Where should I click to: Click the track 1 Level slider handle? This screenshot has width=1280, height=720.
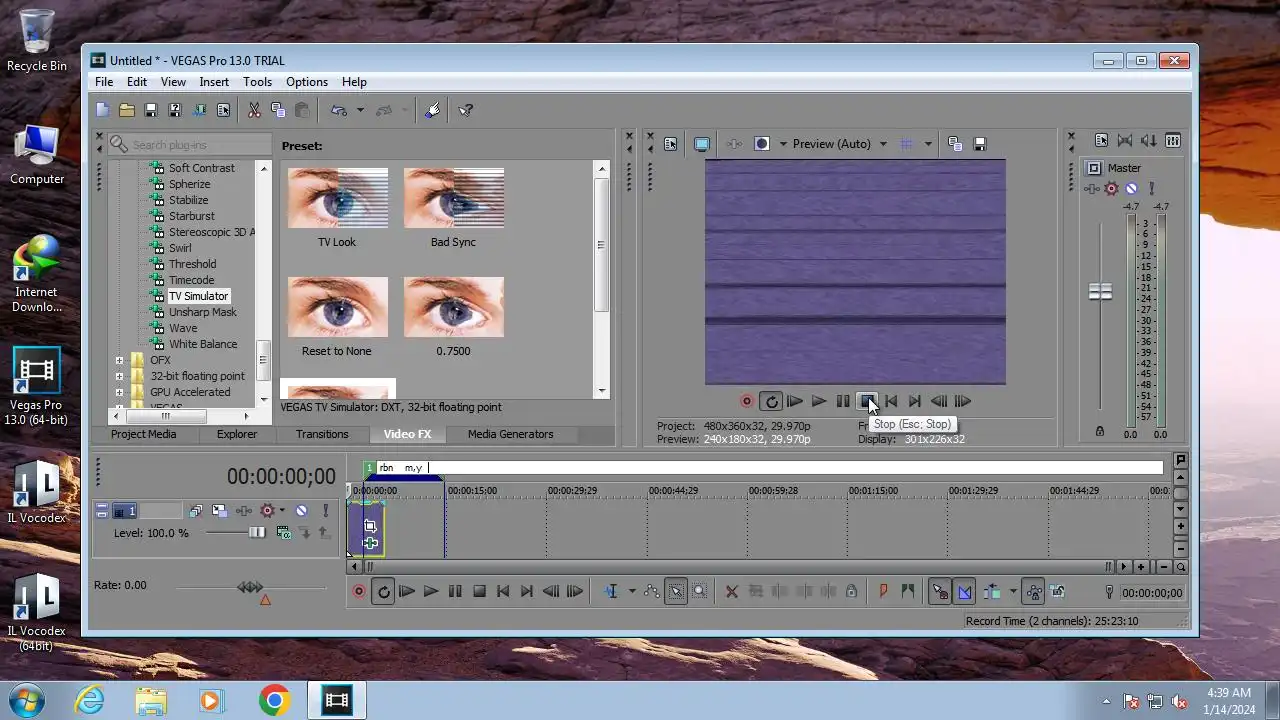click(257, 532)
